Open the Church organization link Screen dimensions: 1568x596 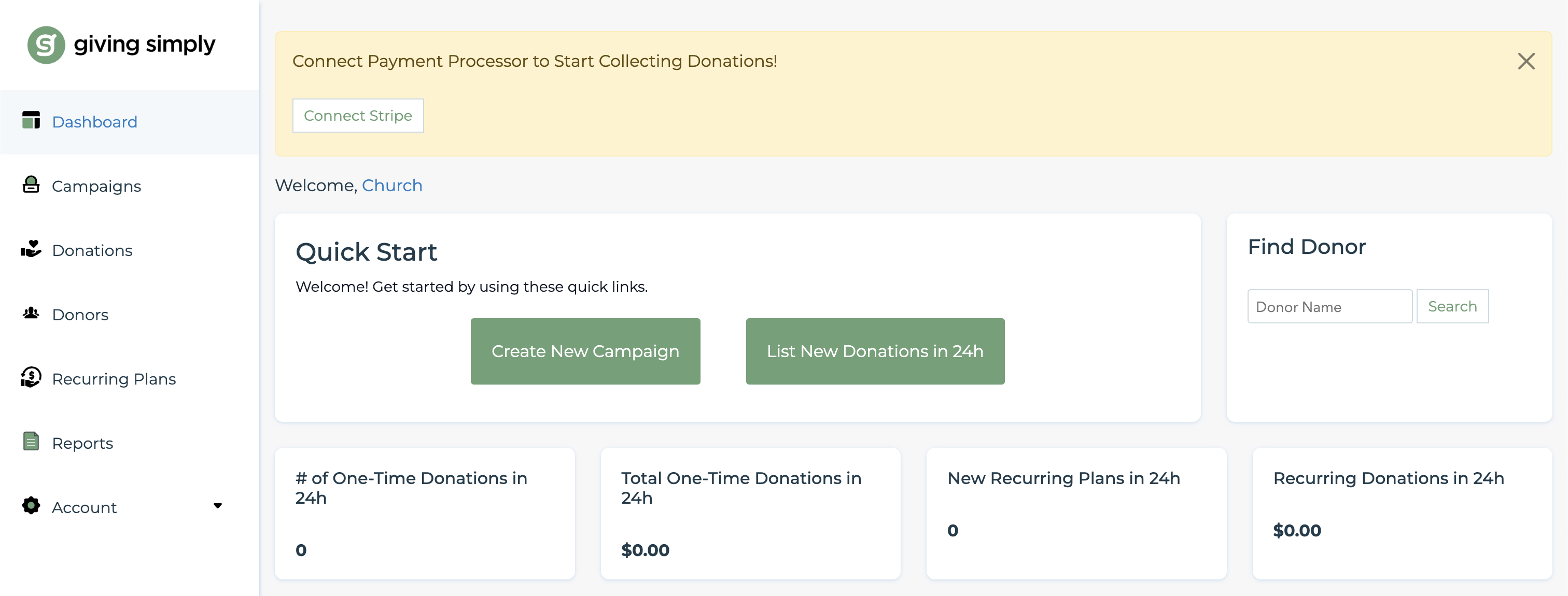tap(392, 186)
